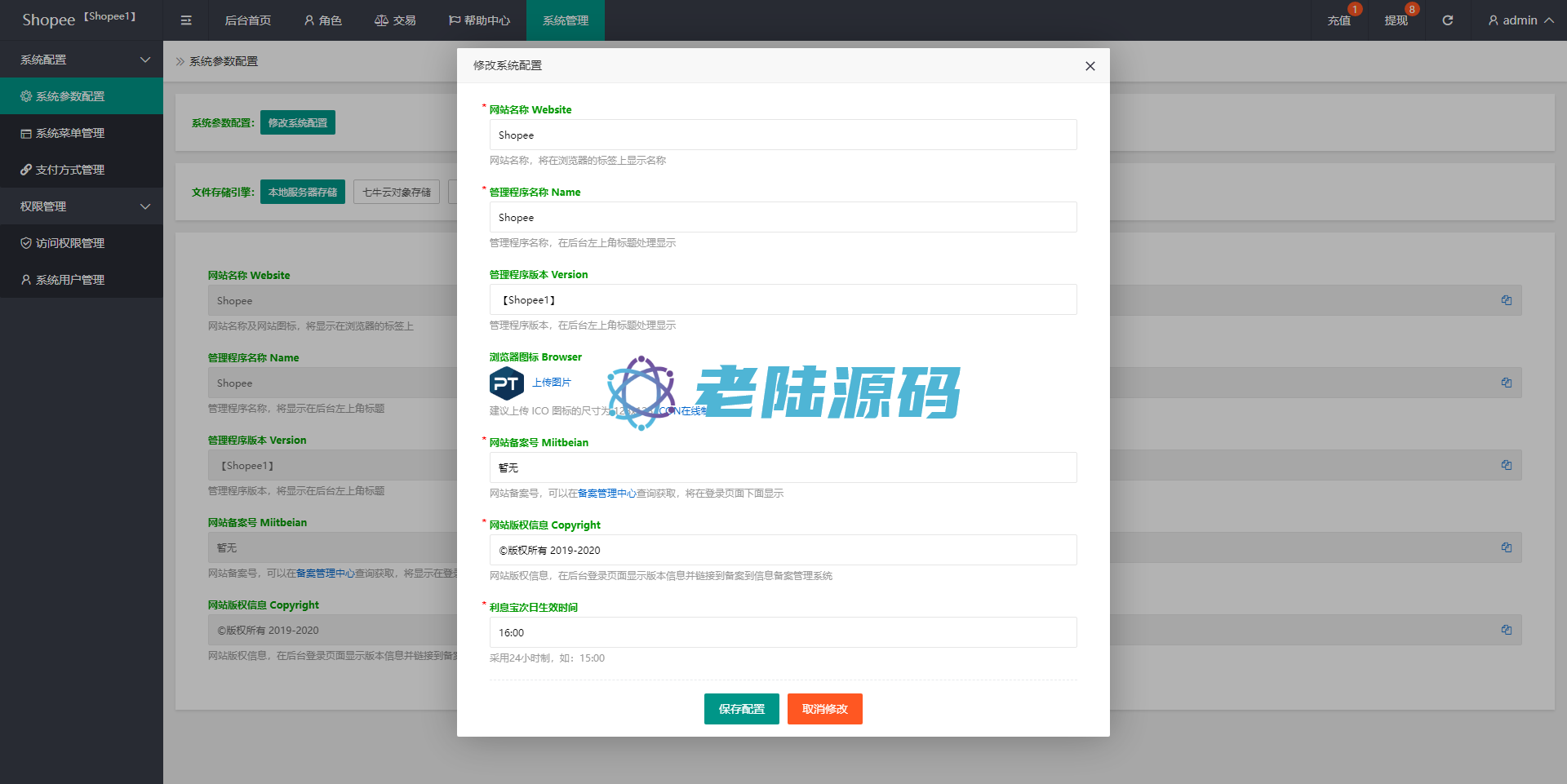Open 系统参数配置 in the sidebar
The height and width of the screenshot is (784, 1567).
pyautogui.click(x=82, y=96)
